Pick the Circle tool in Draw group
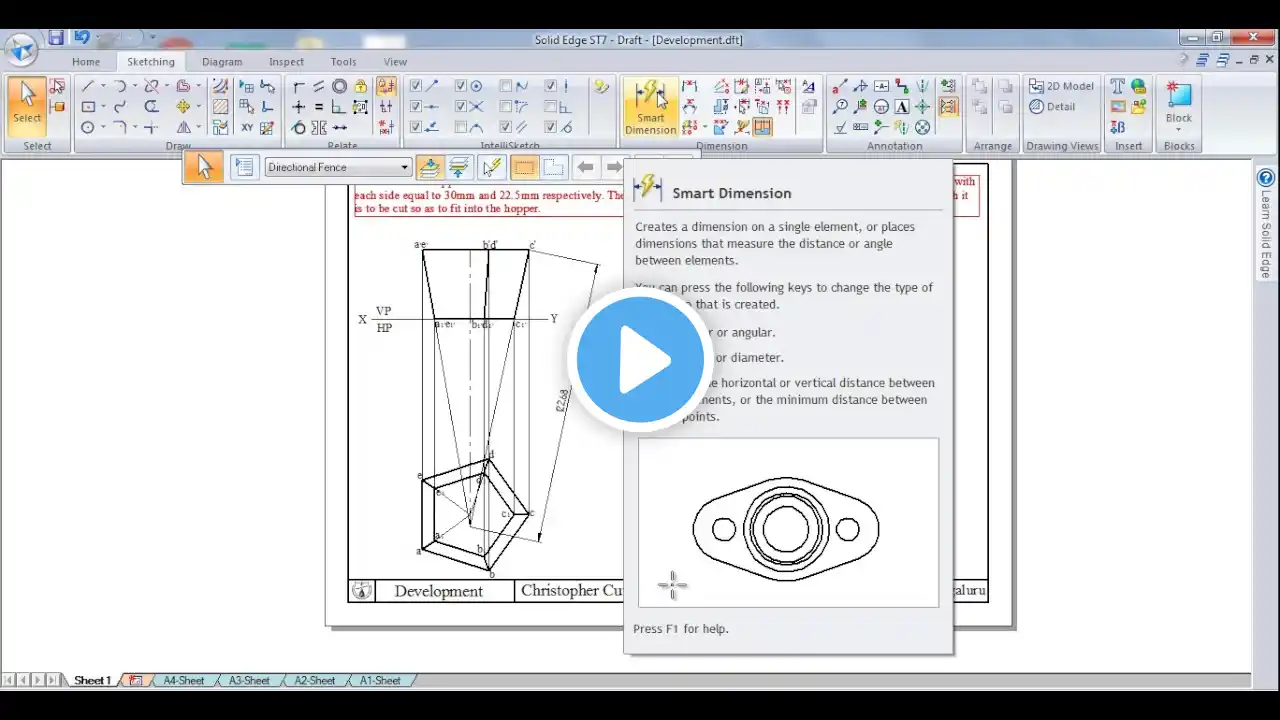The image size is (1280, 720). [88, 127]
